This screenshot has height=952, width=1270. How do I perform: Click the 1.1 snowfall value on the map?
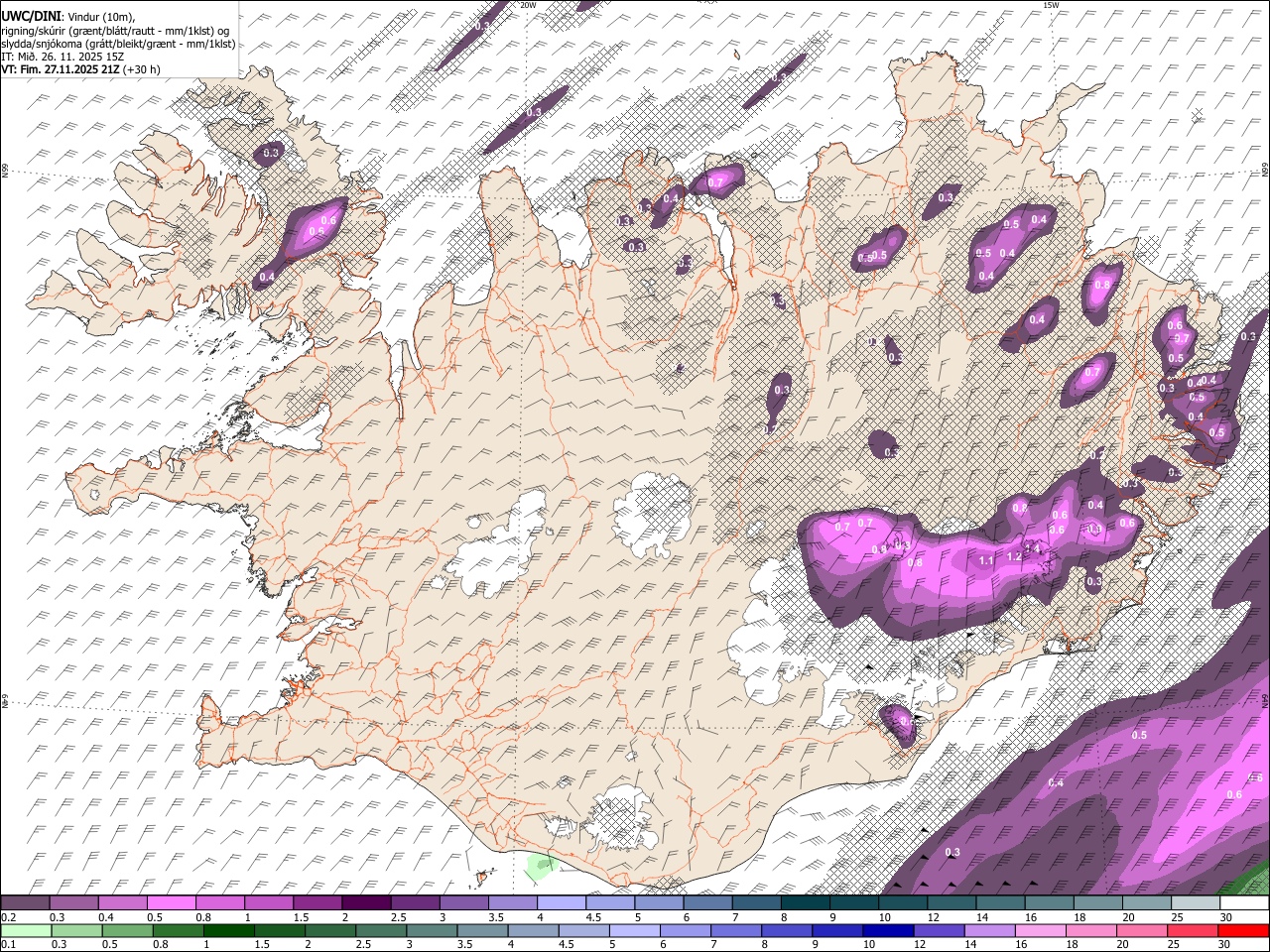coord(986,561)
